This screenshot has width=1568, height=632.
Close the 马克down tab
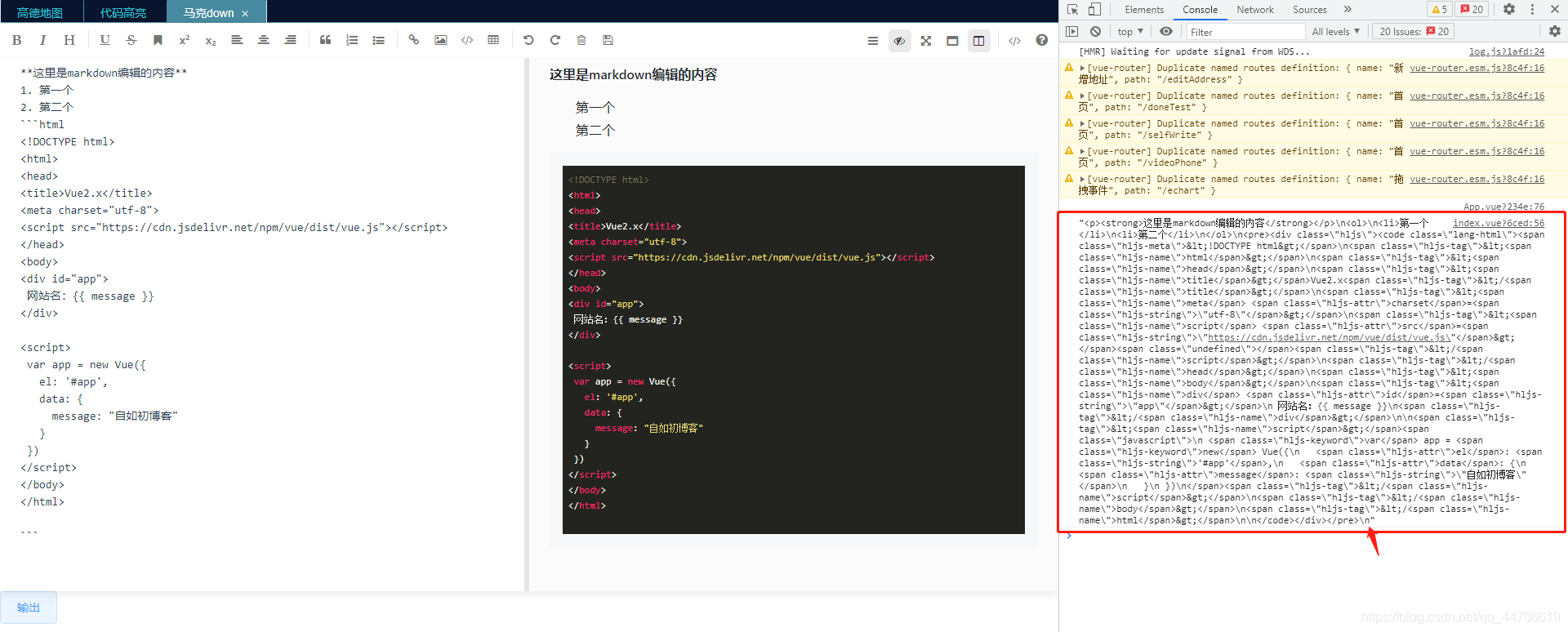tap(245, 13)
